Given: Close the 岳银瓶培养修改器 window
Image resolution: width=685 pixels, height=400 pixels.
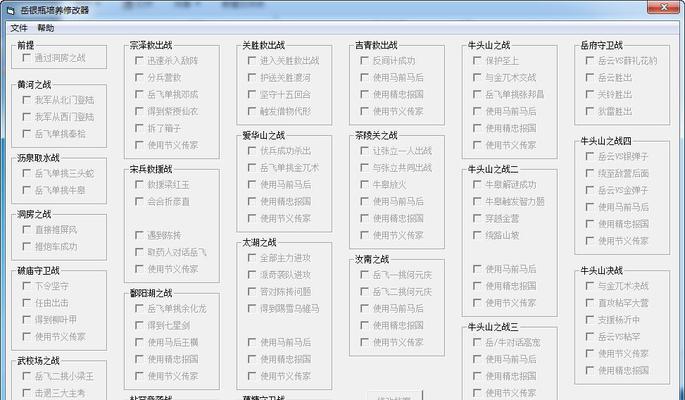Looking at the screenshot, I should [664, 7].
